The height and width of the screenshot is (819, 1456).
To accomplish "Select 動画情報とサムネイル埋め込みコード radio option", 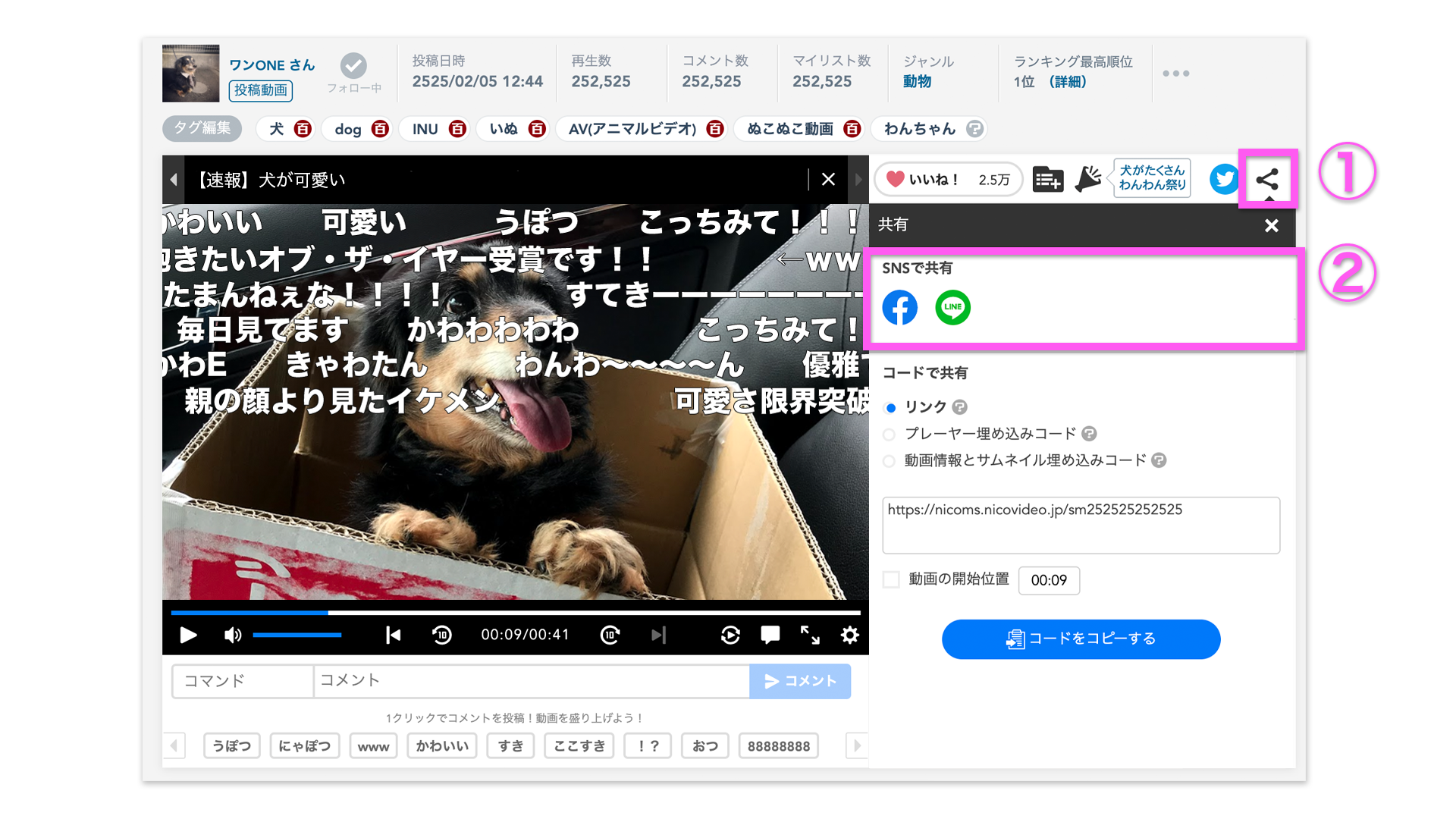I will (x=890, y=461).
